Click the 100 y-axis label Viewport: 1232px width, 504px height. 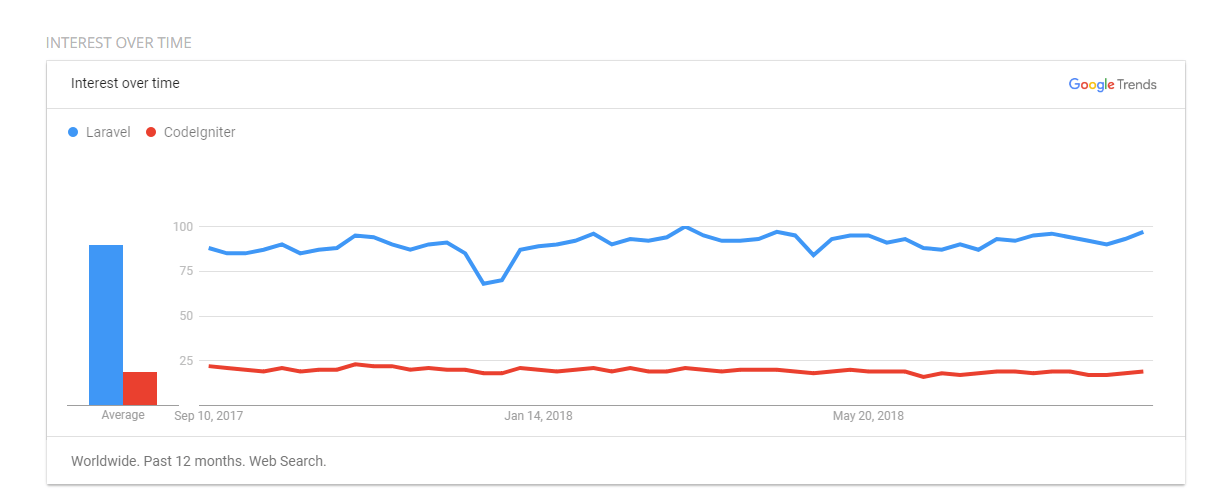coord(181,227)
